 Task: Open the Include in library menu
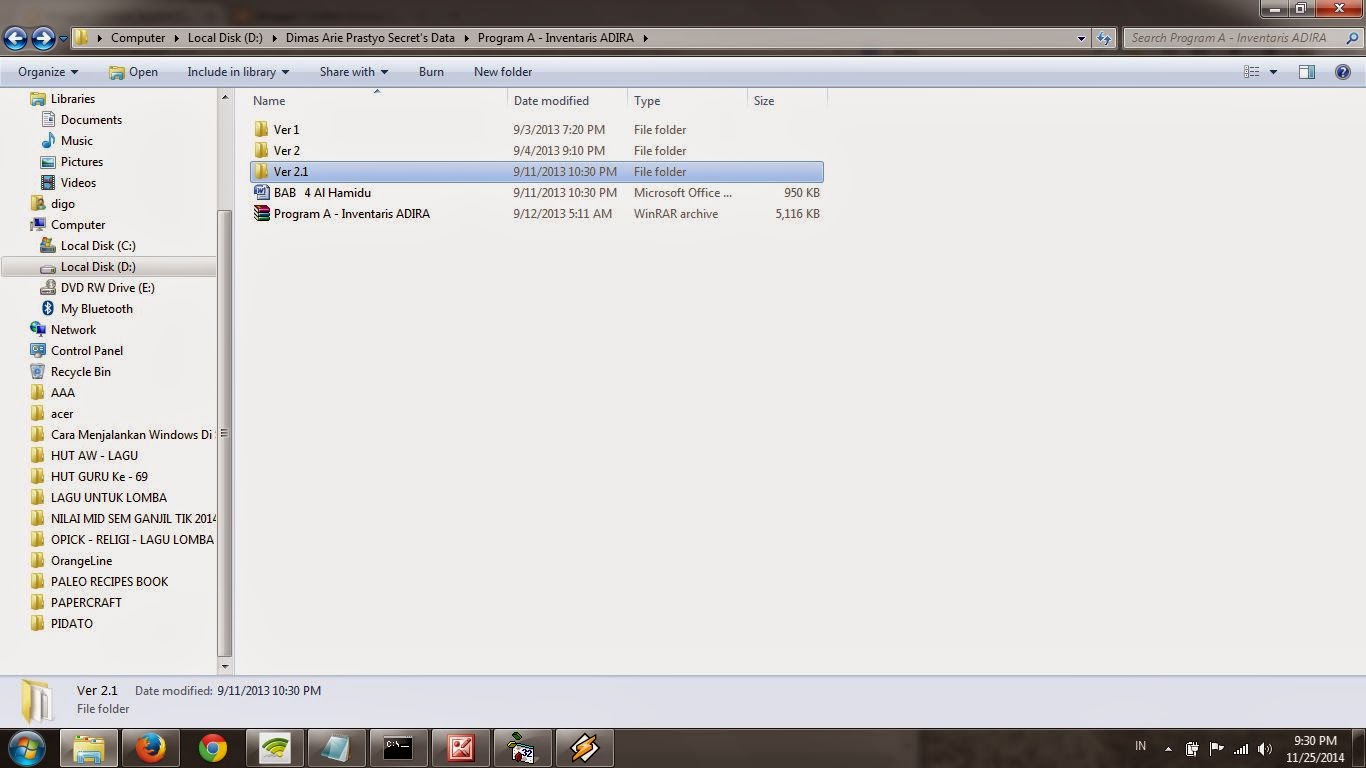(238, 72)
